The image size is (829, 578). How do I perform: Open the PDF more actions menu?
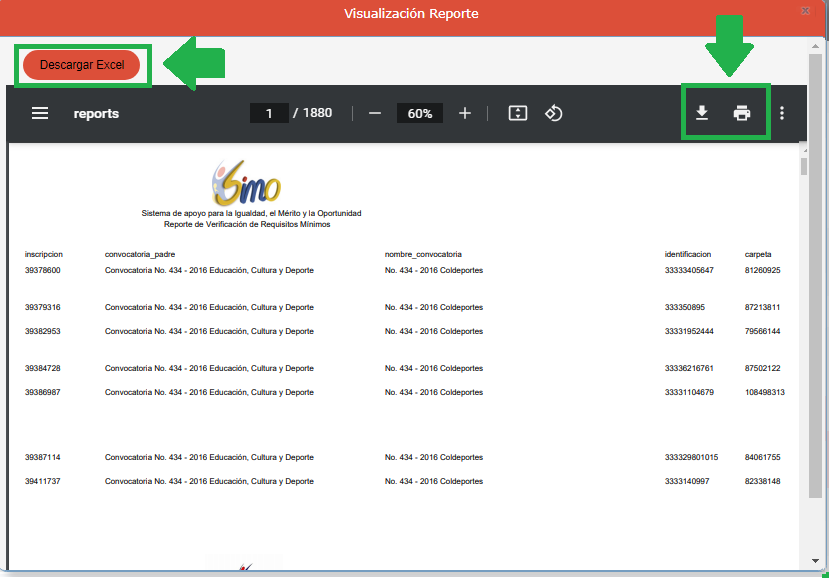782,114
